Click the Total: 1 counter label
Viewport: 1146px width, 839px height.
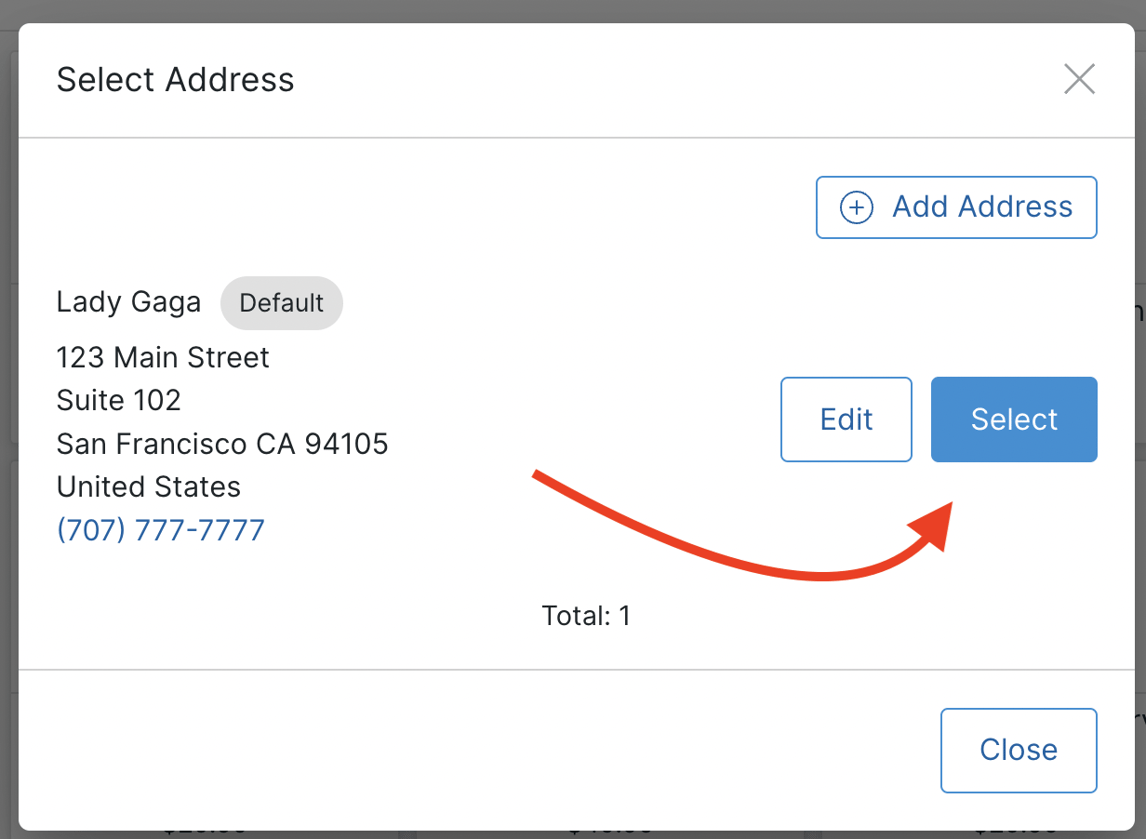pos(586,615)
